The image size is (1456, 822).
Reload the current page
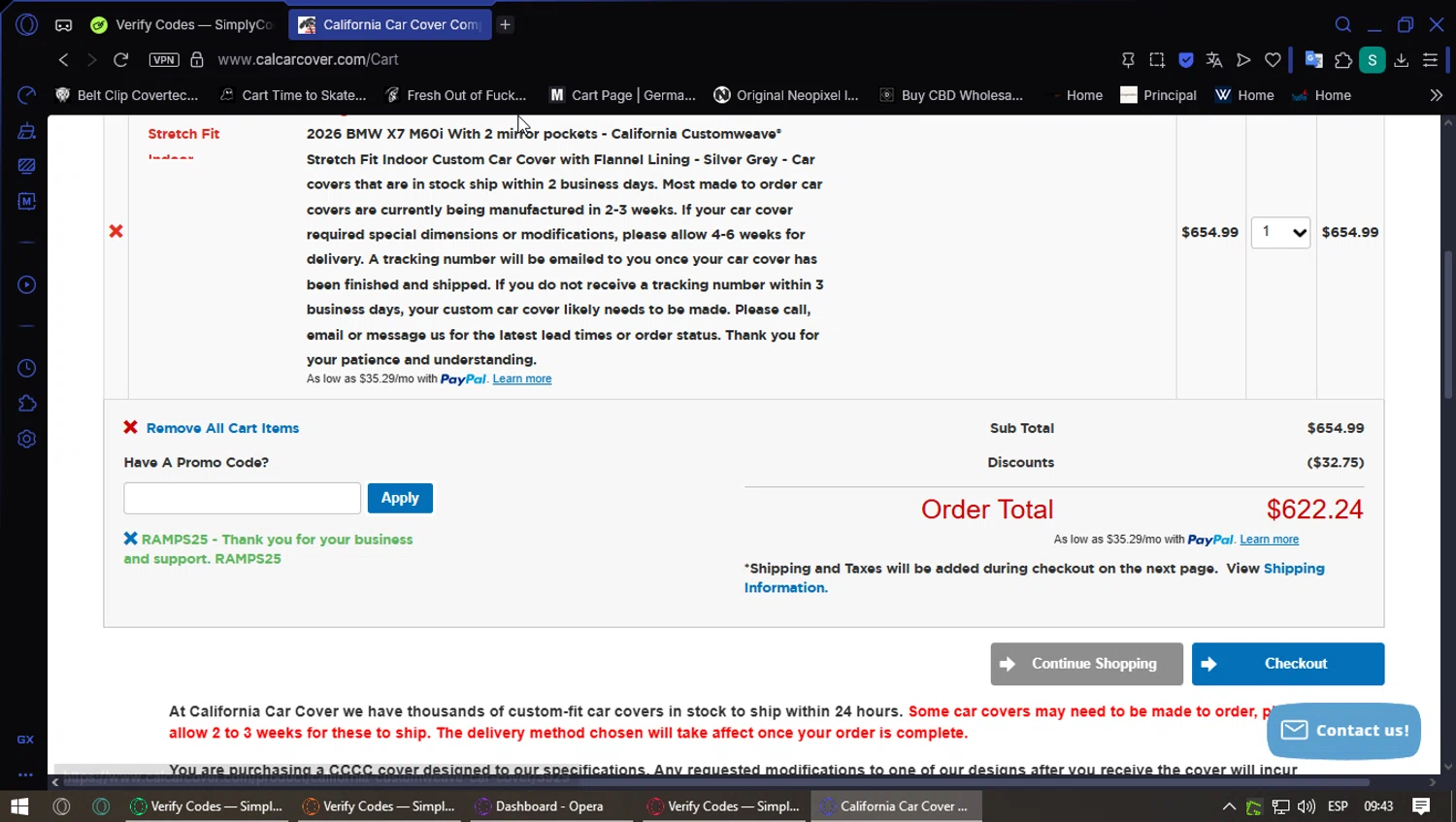pos(121,60)
